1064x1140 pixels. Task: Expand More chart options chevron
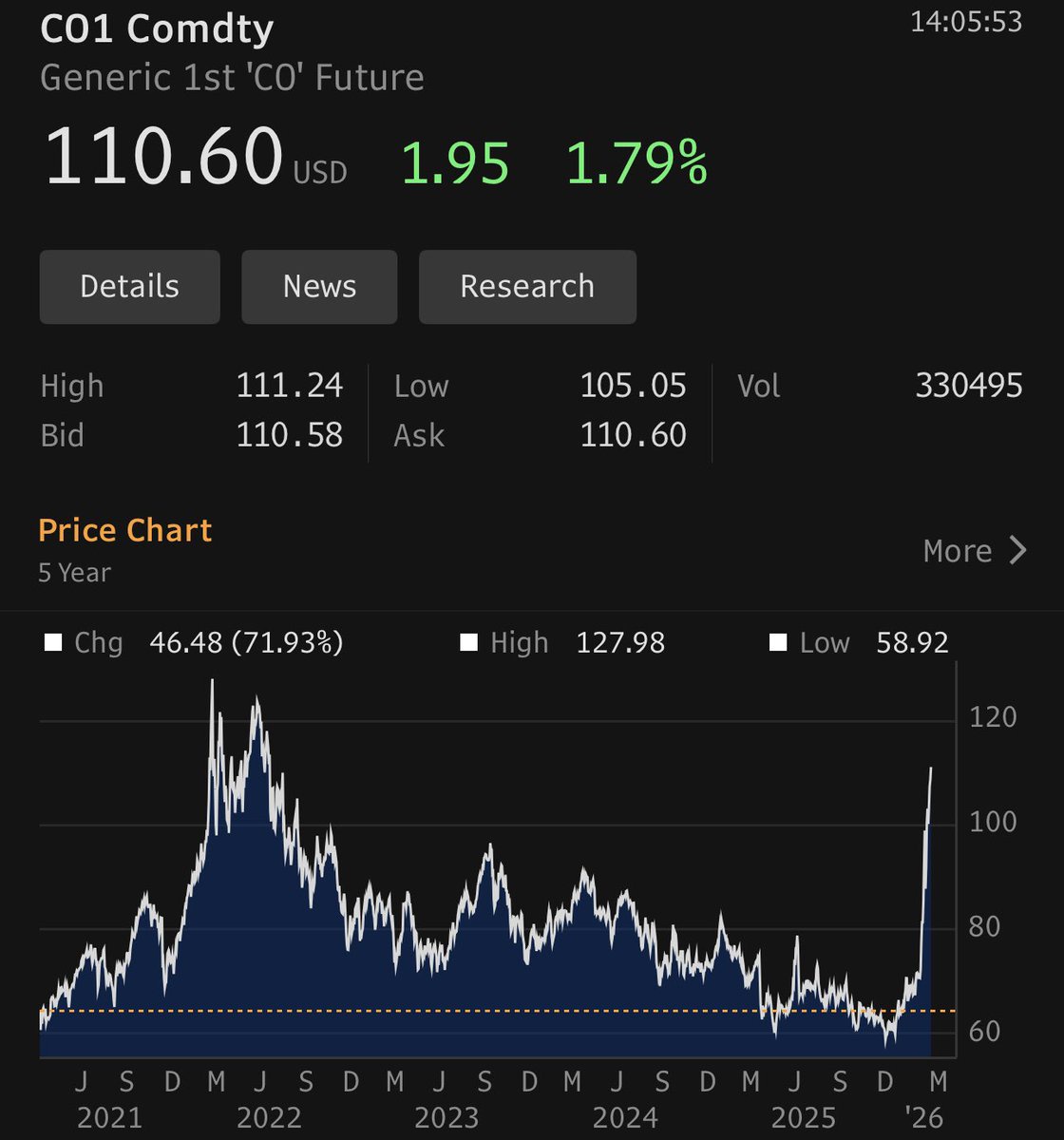pos(1018,551)
